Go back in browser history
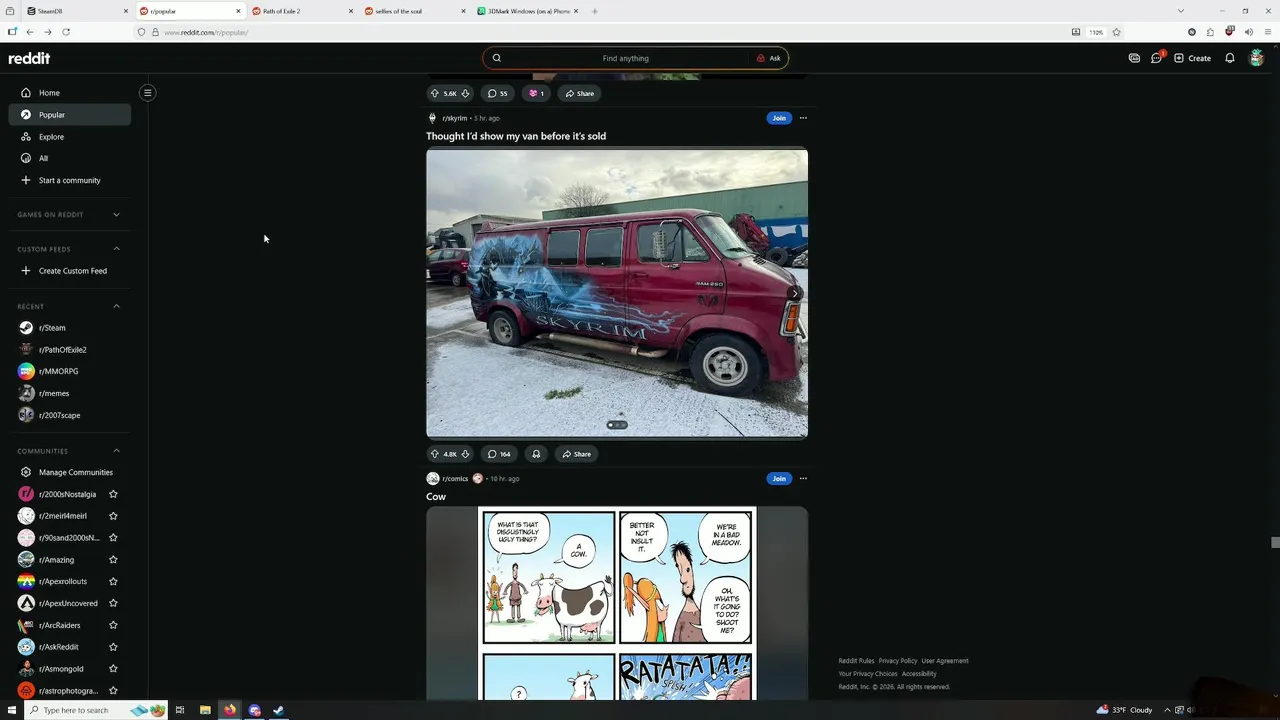1280x720 pixels. 30,32
